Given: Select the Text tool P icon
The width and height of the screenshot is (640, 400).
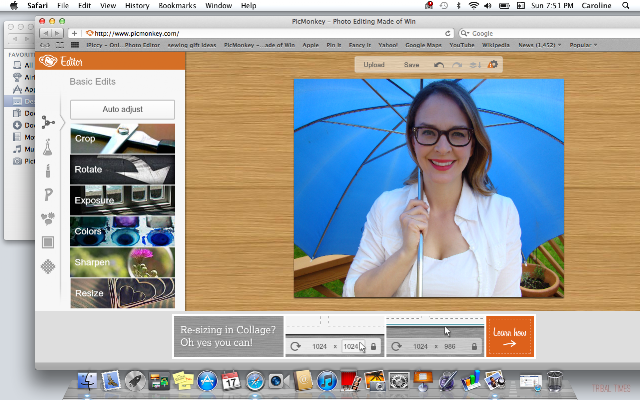Looking at the screenshot, I should (x=48, y=194).
